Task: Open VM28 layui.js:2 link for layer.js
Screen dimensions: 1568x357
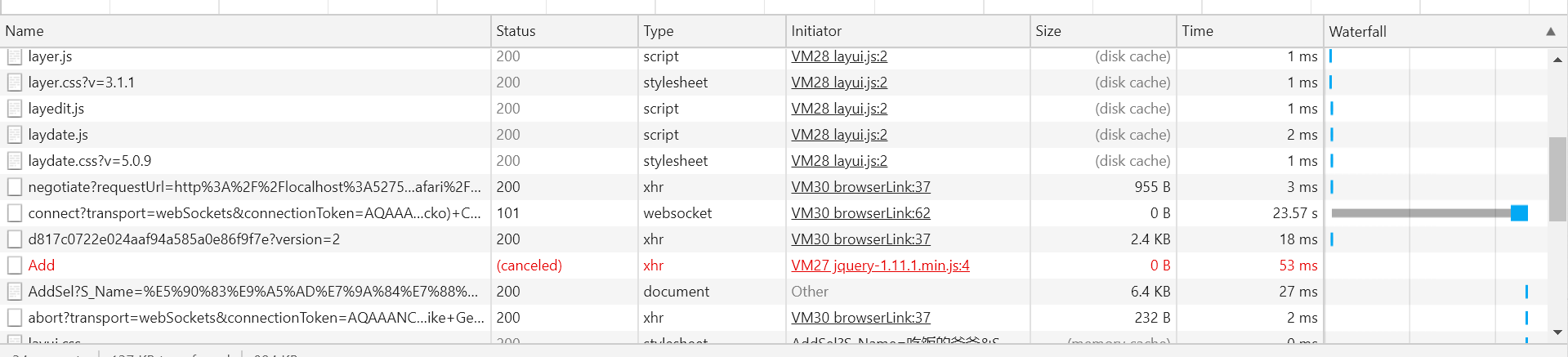Action: click(839, 56)
